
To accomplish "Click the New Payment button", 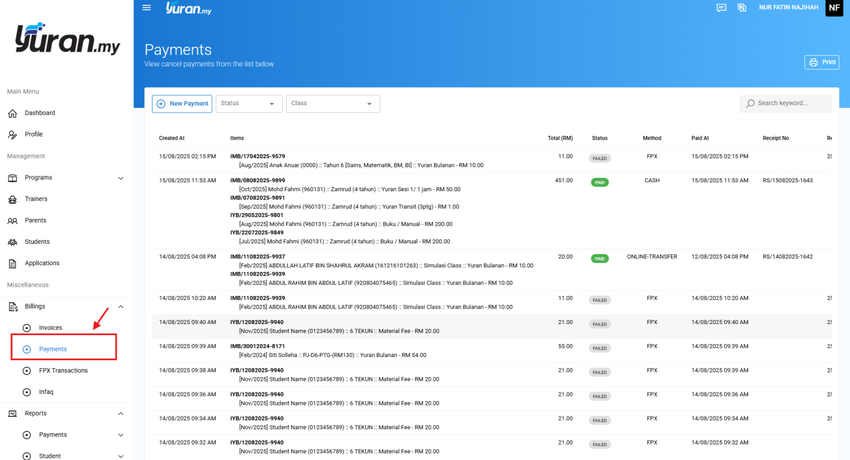I will click(x=182, y=103).
